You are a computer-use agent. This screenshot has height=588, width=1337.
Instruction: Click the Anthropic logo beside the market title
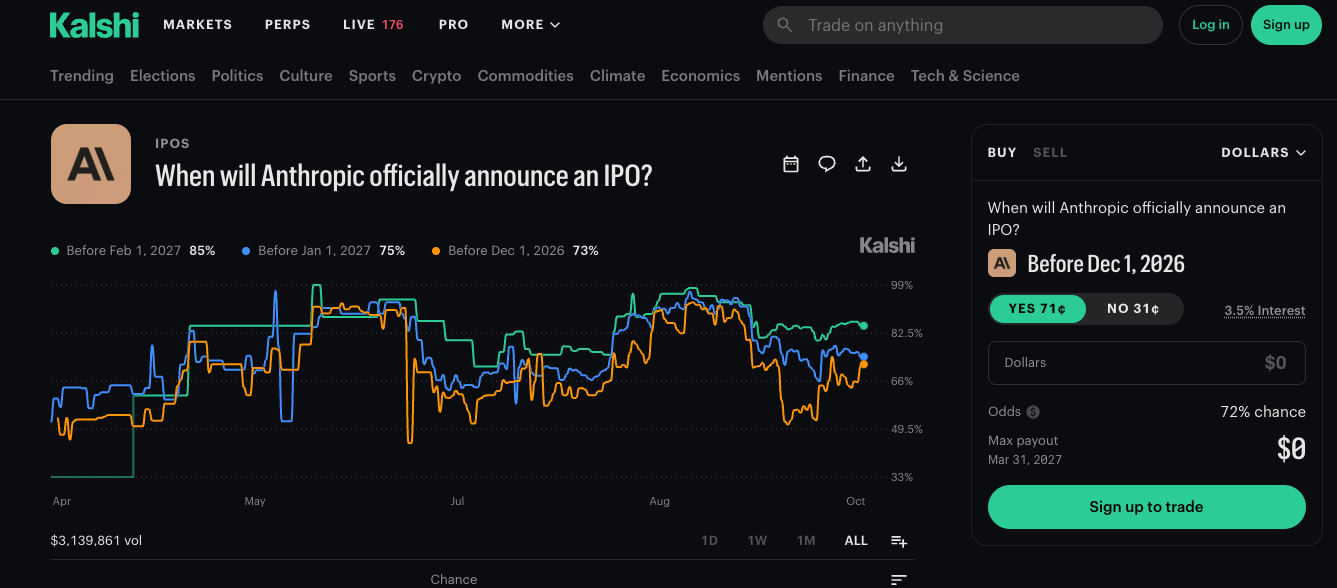click(x=91, y=164)
